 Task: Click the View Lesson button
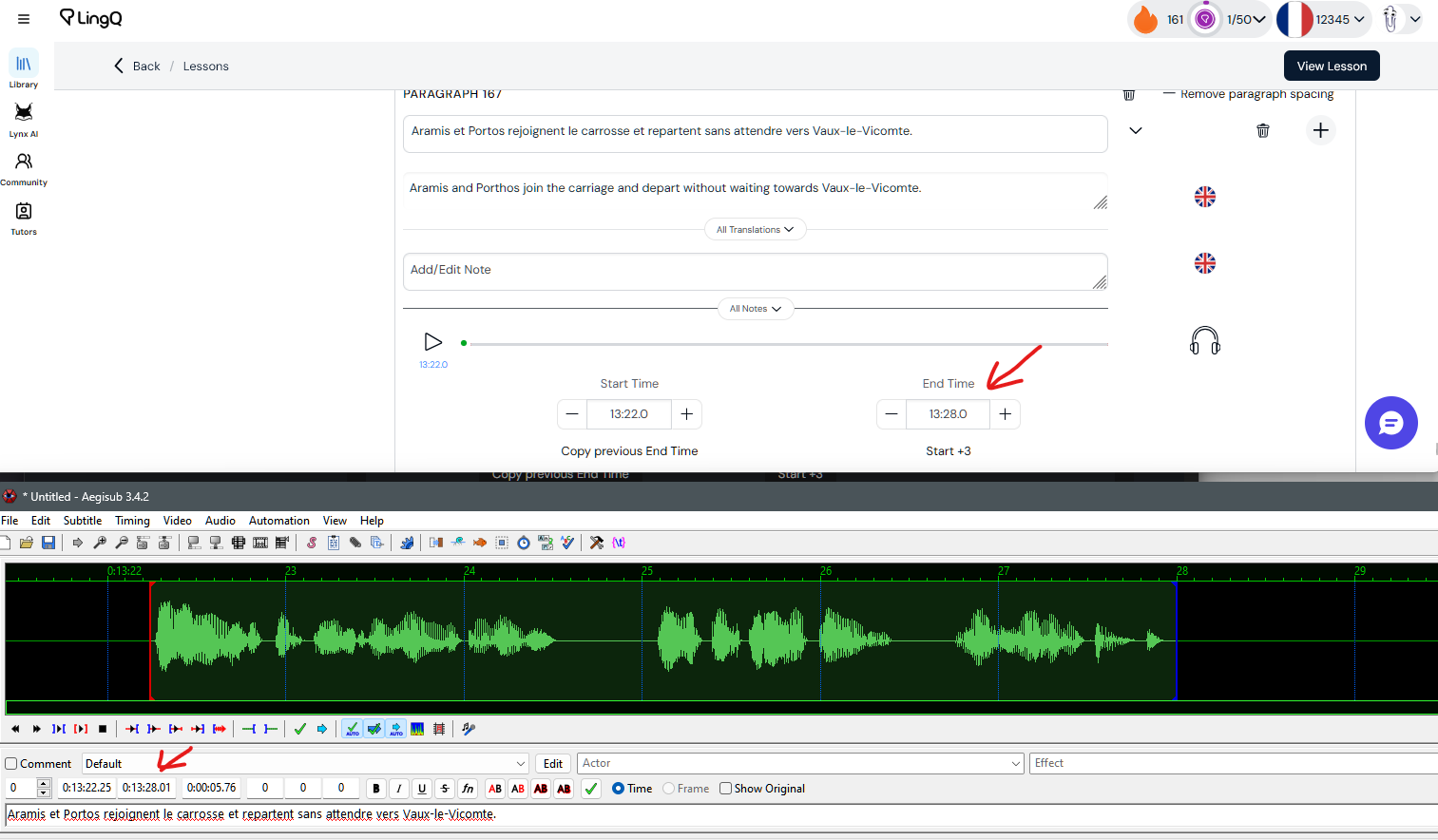[x=1331, y=67]
